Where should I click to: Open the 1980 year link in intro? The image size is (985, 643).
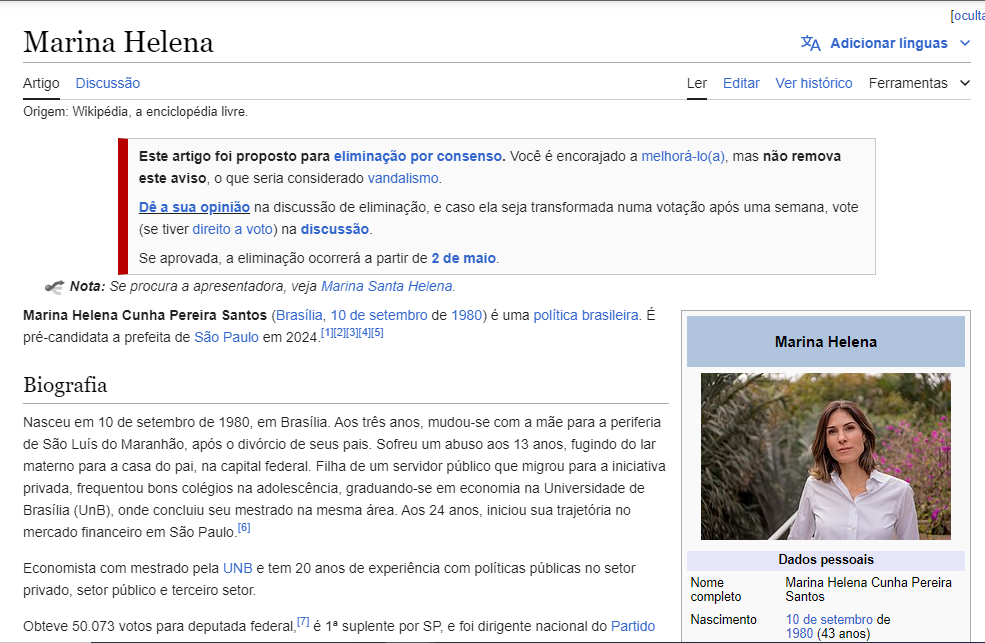(x=467, y=315)
